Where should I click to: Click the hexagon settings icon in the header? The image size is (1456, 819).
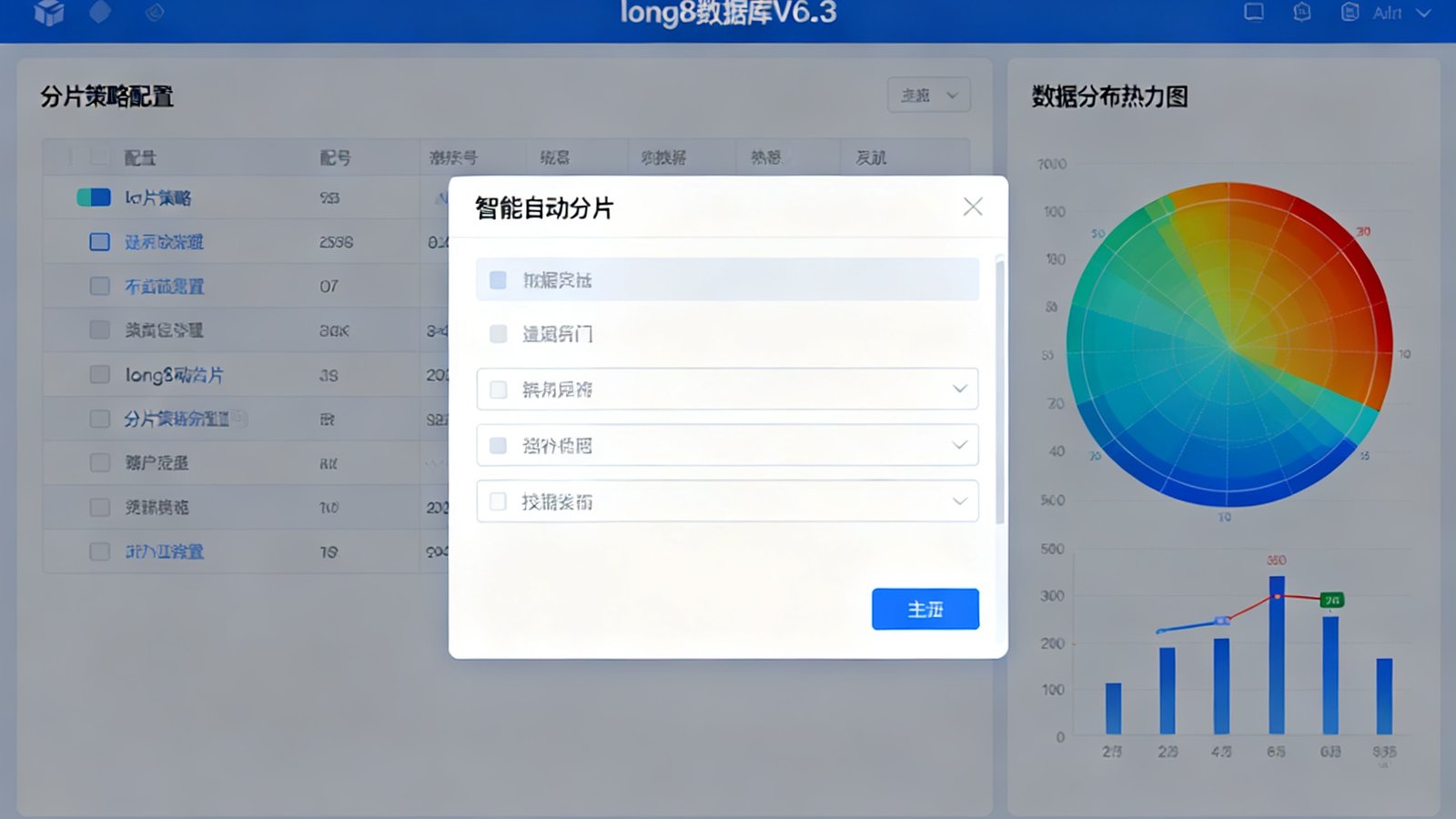tap(1302, 12)
